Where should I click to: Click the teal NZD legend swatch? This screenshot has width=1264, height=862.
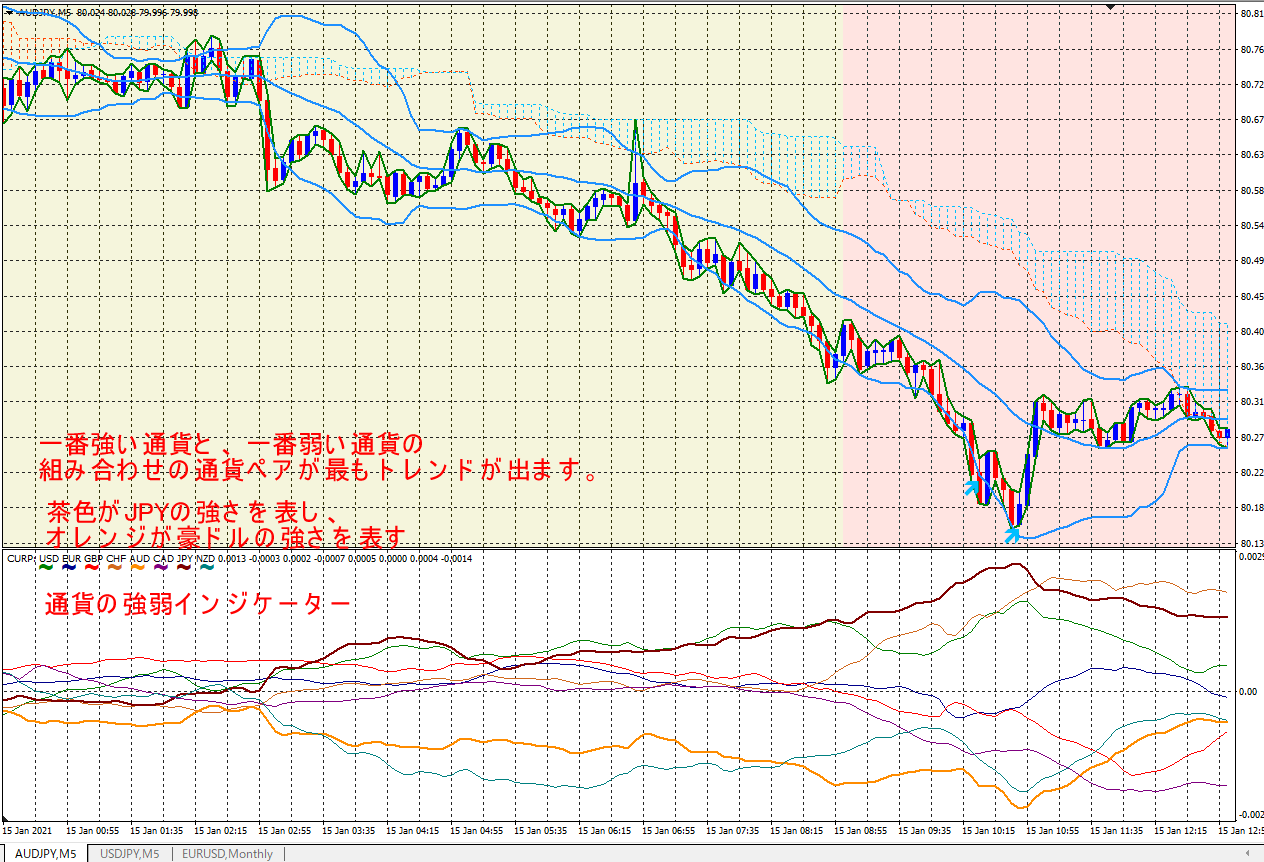point(207,567)
